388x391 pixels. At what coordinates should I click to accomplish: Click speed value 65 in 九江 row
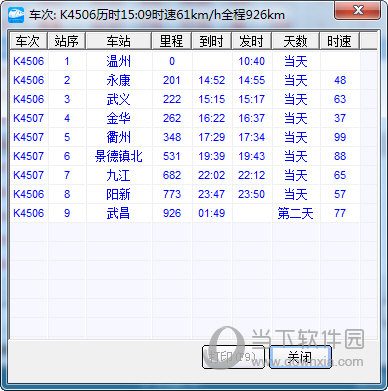[x=340, y=175]
